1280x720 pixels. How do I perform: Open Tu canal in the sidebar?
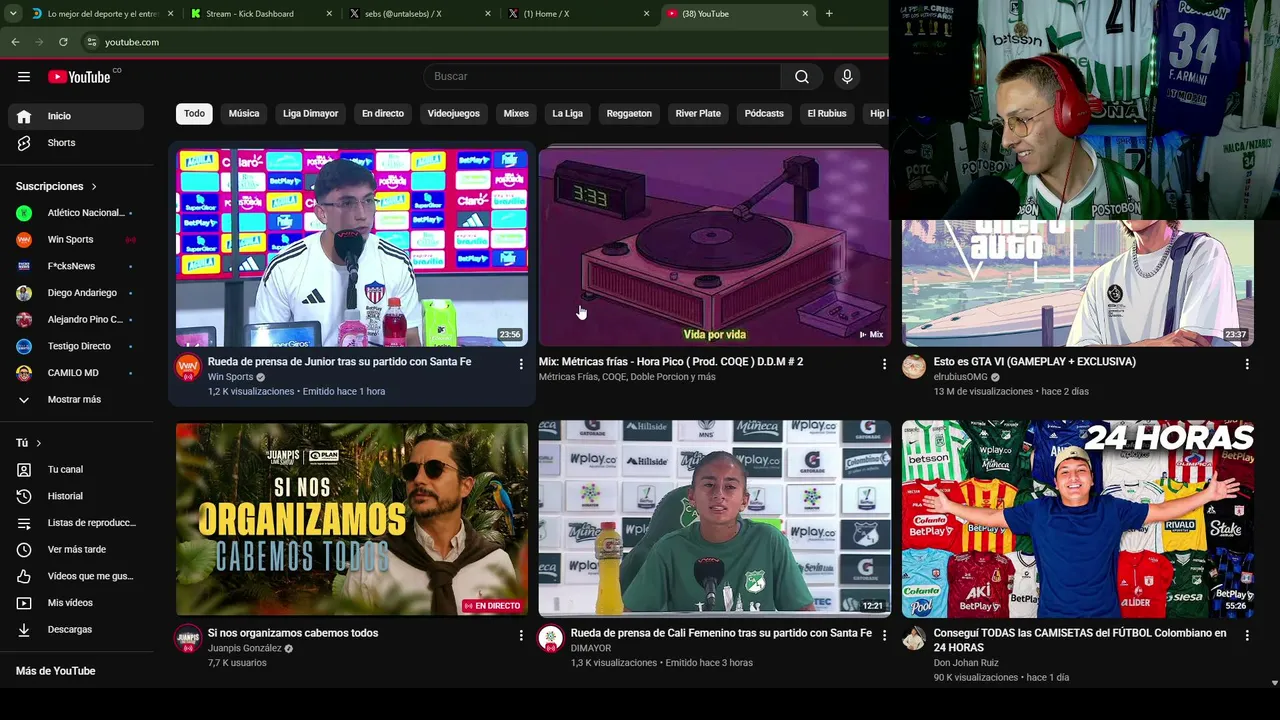point(76,469)
